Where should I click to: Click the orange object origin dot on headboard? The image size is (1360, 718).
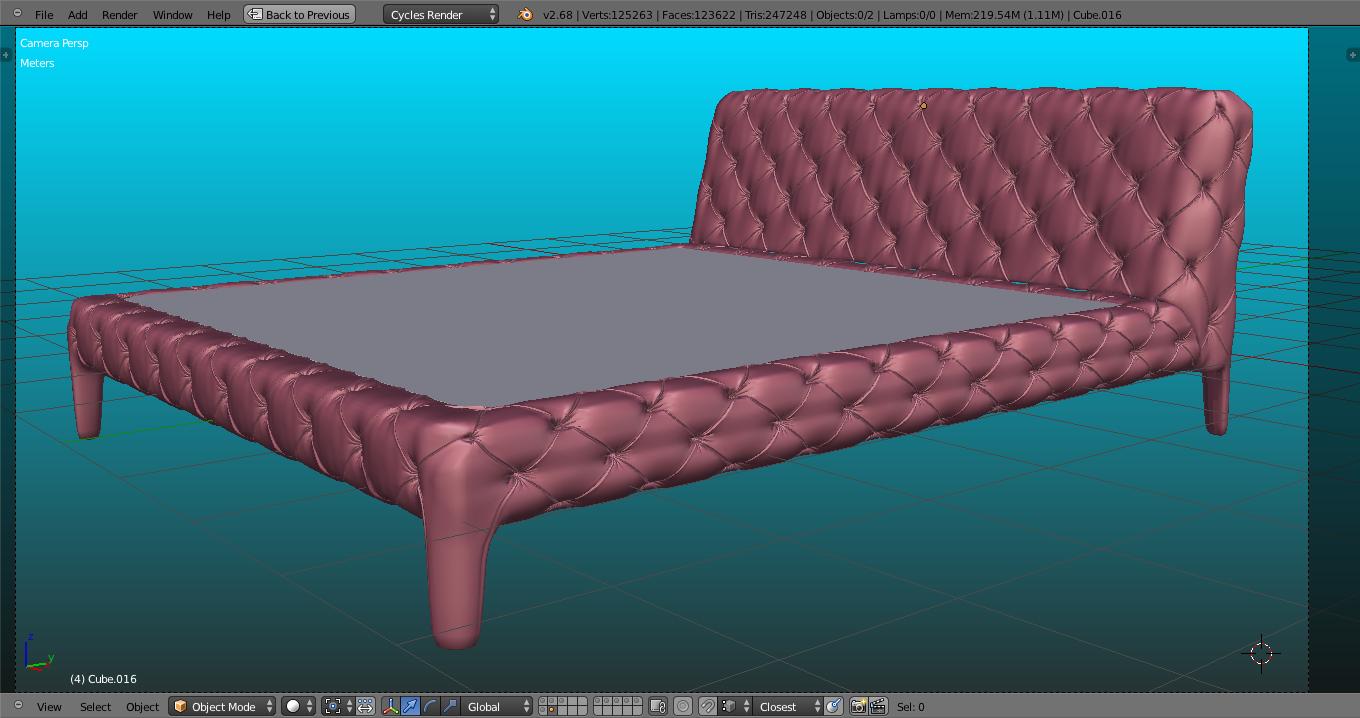pos(923,106)
